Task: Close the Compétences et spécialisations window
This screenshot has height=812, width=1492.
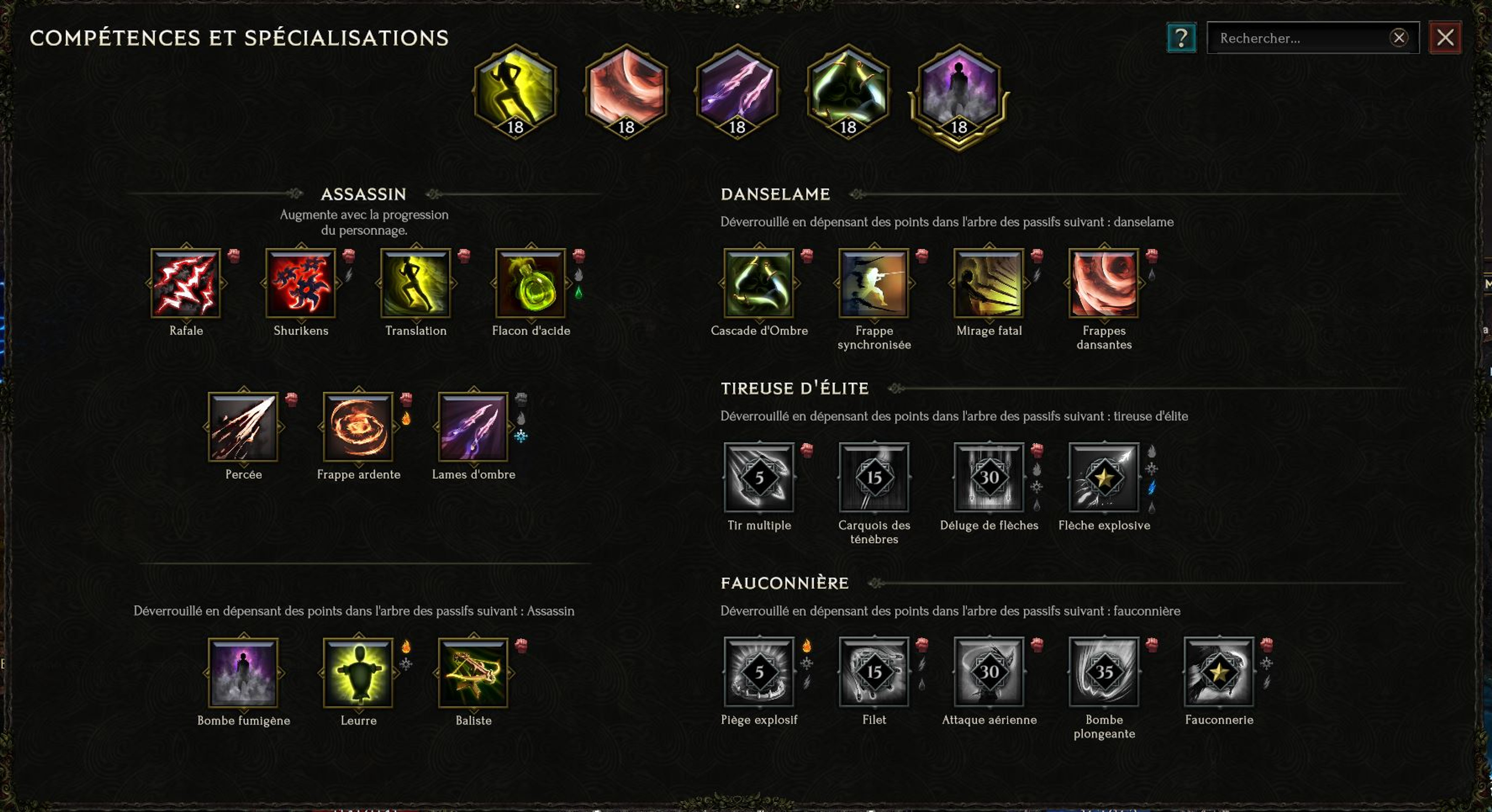Action: coord(1445,38)
